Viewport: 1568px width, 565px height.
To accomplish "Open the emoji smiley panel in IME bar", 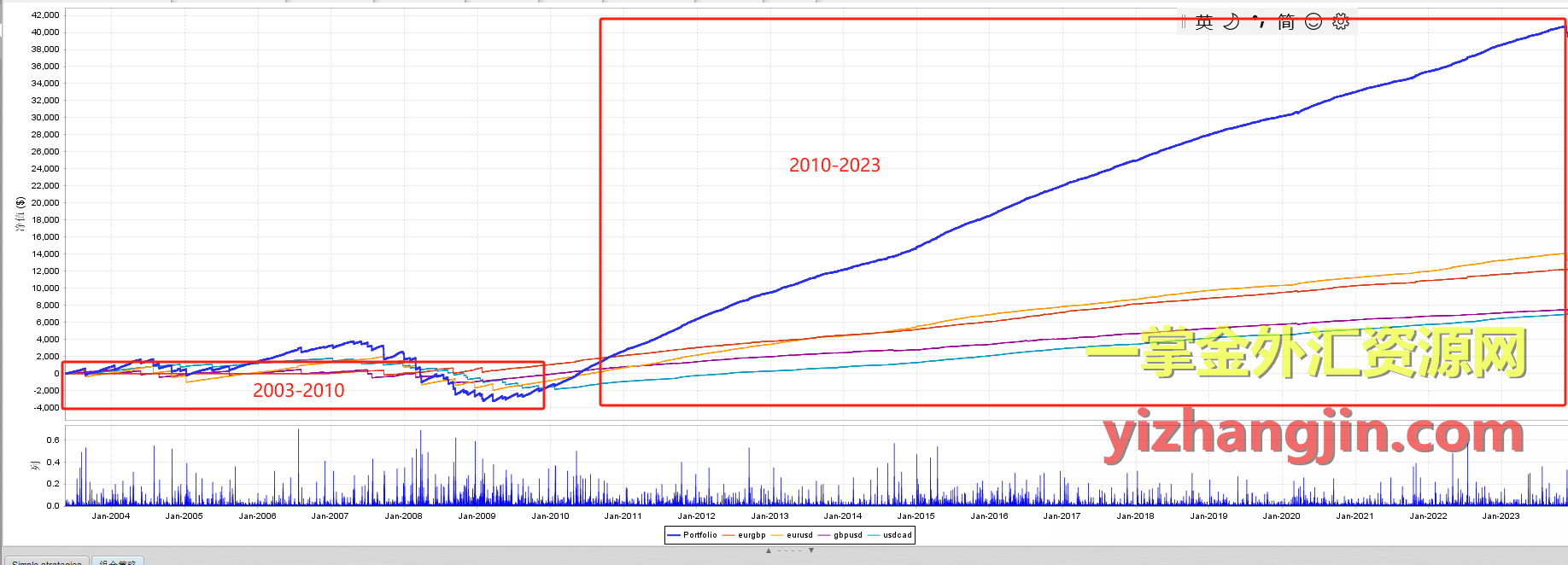I will coord(1313,22).
